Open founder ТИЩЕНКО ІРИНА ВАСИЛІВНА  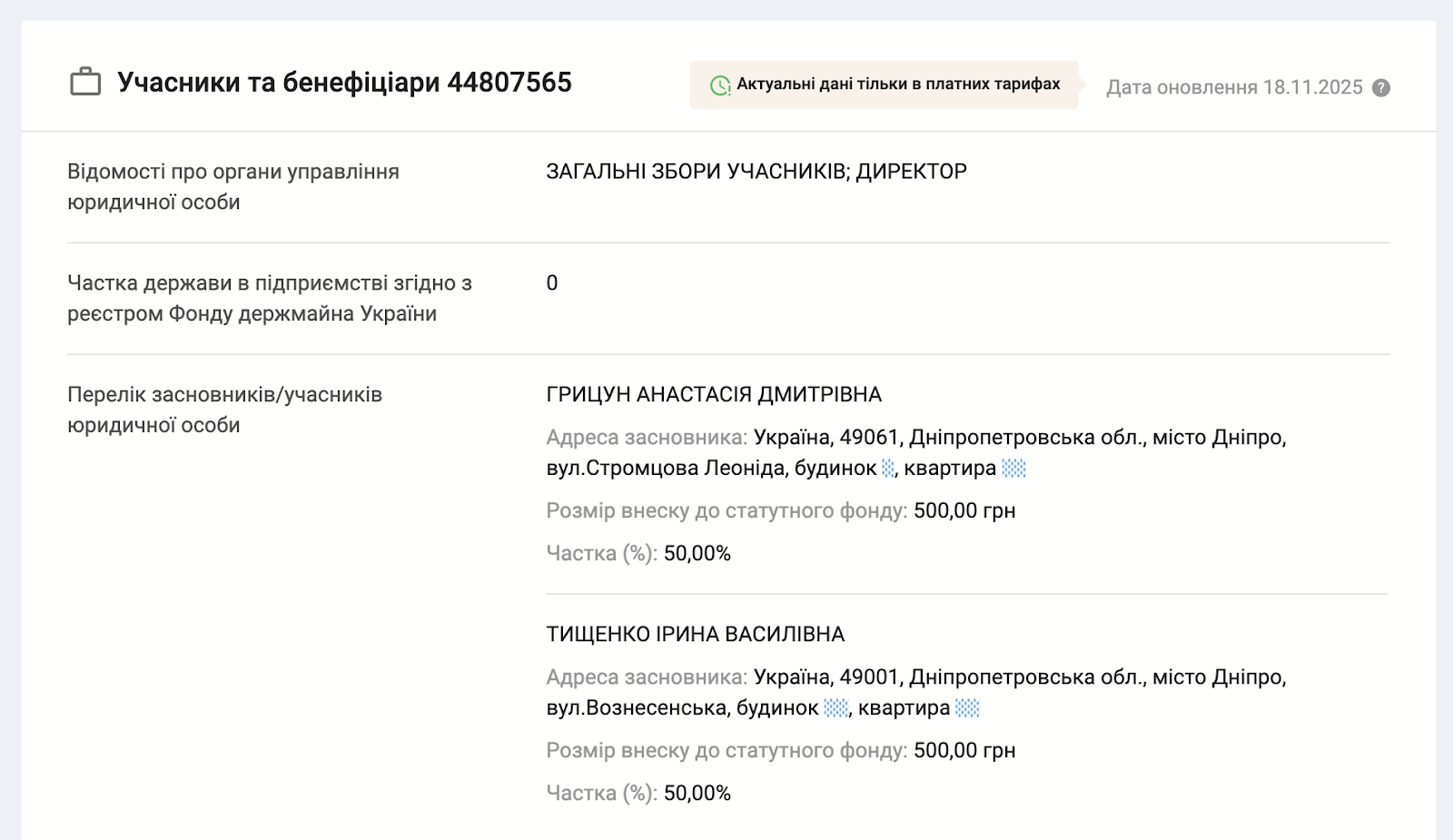coord(696,635)
